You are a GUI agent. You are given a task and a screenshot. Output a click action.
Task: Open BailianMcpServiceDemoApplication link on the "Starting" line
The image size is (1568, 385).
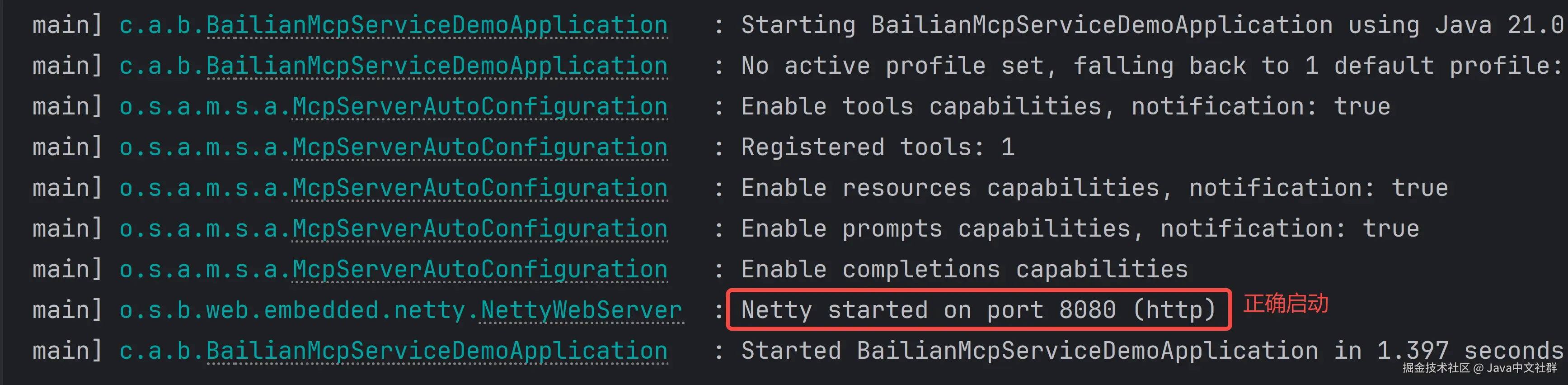(x=437, y=26)
